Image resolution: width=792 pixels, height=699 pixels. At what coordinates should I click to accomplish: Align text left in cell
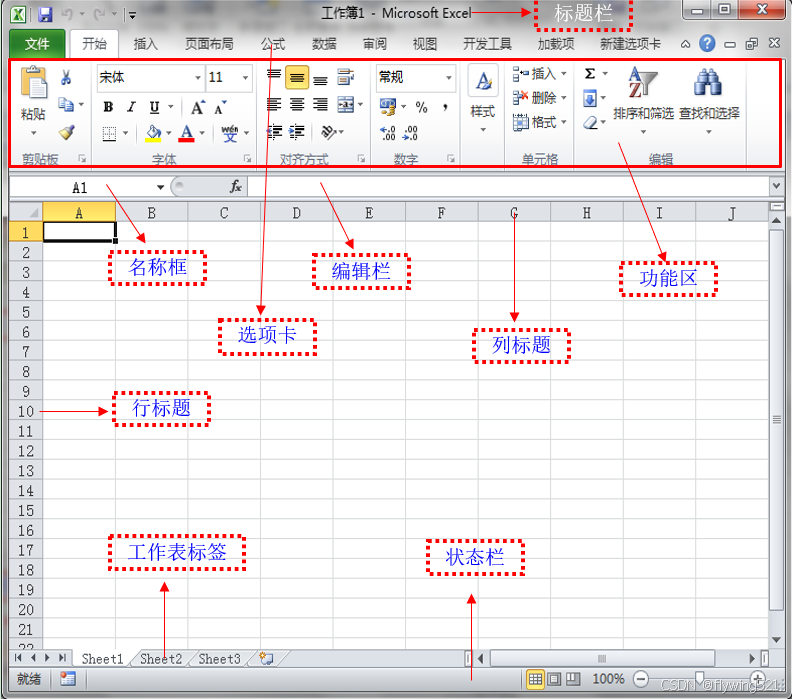[274, 105]
